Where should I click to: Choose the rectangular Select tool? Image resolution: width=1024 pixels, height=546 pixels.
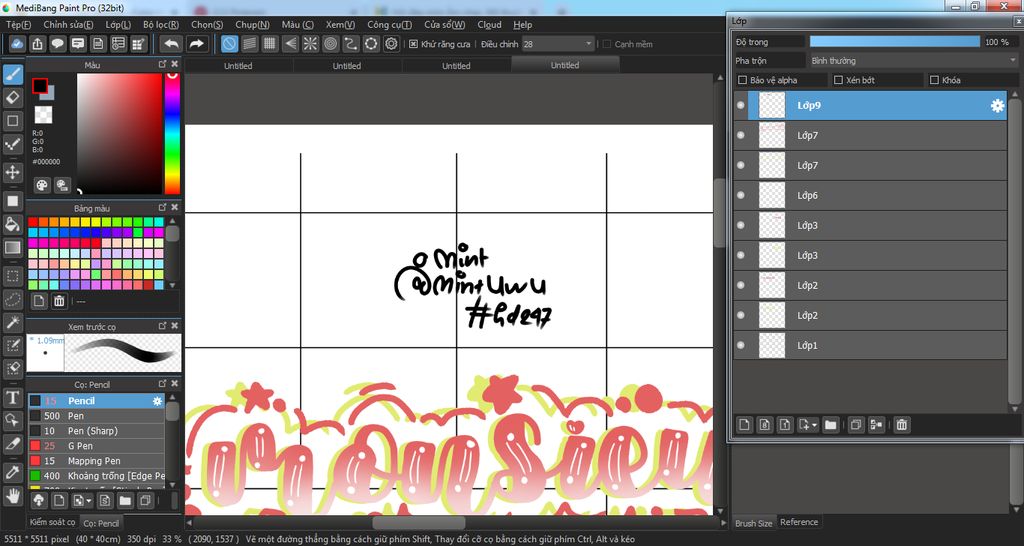pyautogui.click(x=12, y=276)
